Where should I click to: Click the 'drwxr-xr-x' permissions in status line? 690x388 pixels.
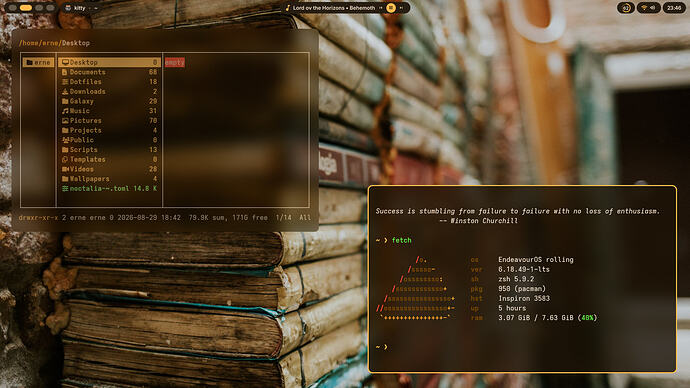[x=38, y=217]
